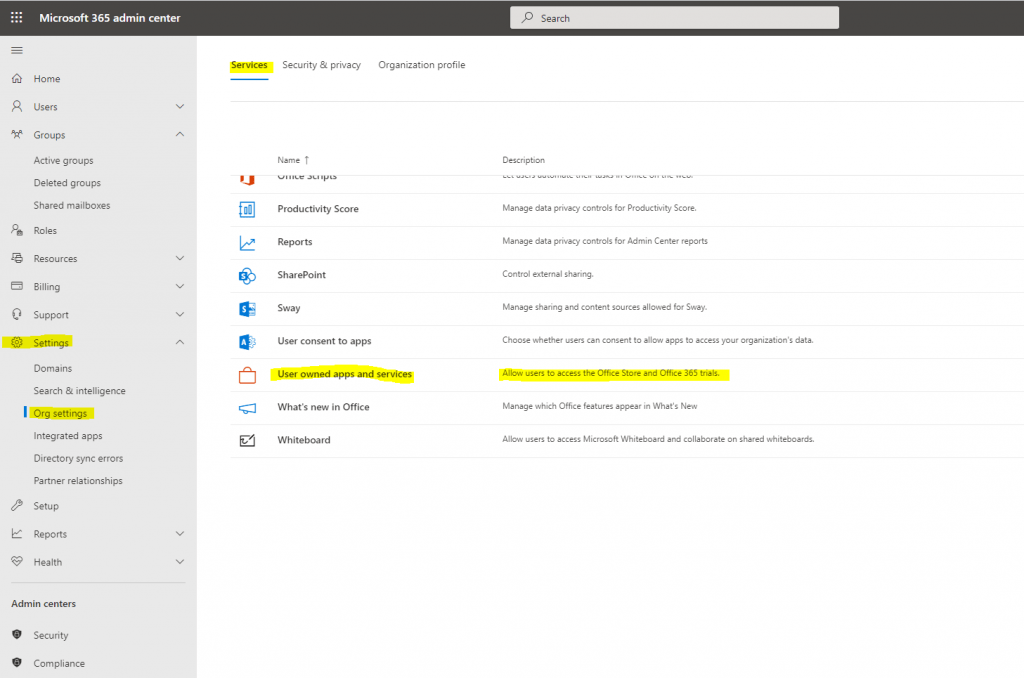Click the Billing card icon

[17, 286]
